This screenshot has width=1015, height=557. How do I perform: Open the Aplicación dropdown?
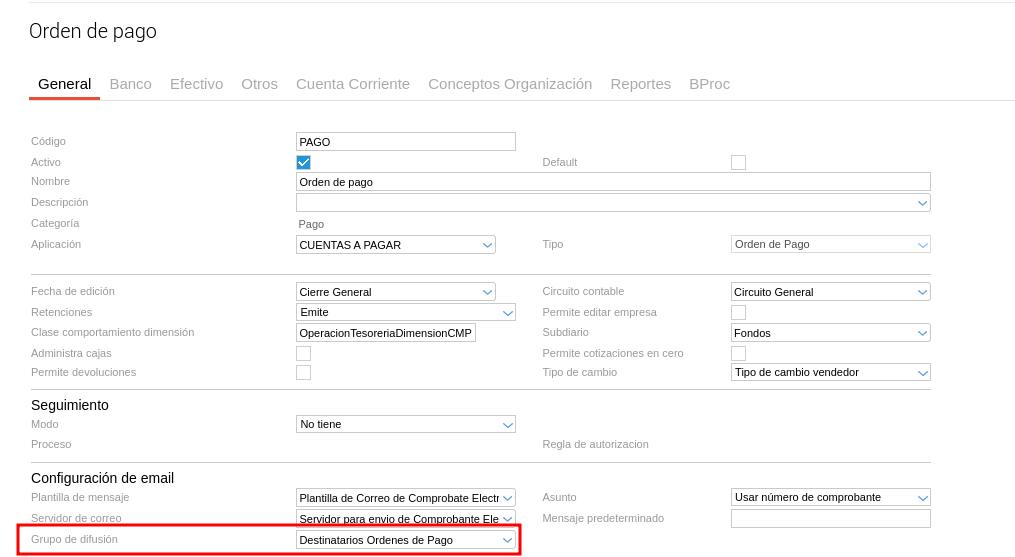click(396, 244)
